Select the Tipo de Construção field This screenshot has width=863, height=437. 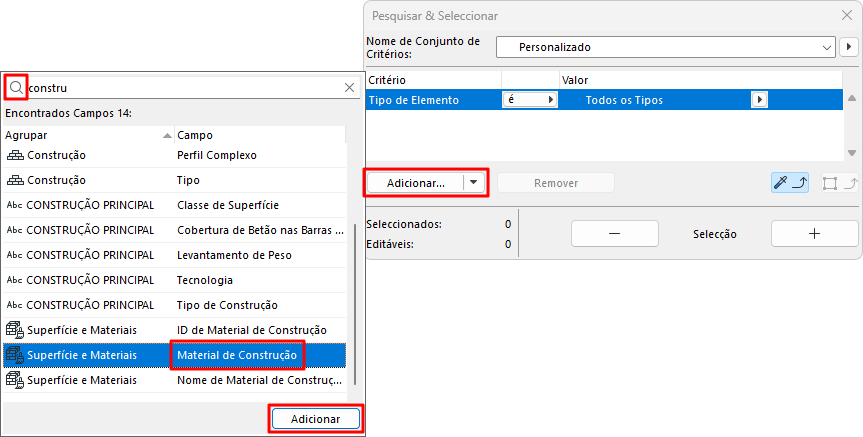point(227,305)
